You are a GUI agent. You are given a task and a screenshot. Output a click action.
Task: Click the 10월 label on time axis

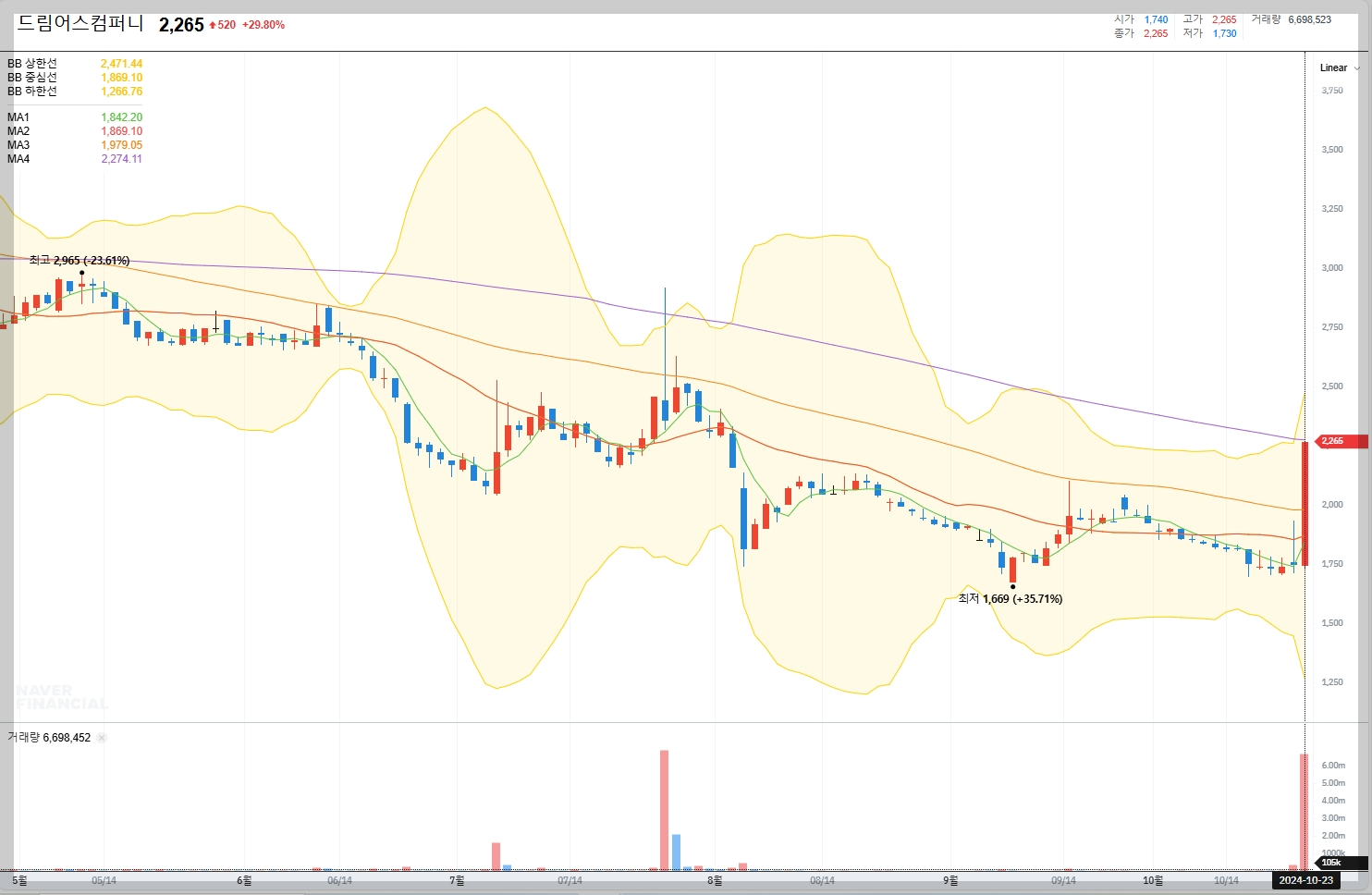click(x=1153, y=880)
